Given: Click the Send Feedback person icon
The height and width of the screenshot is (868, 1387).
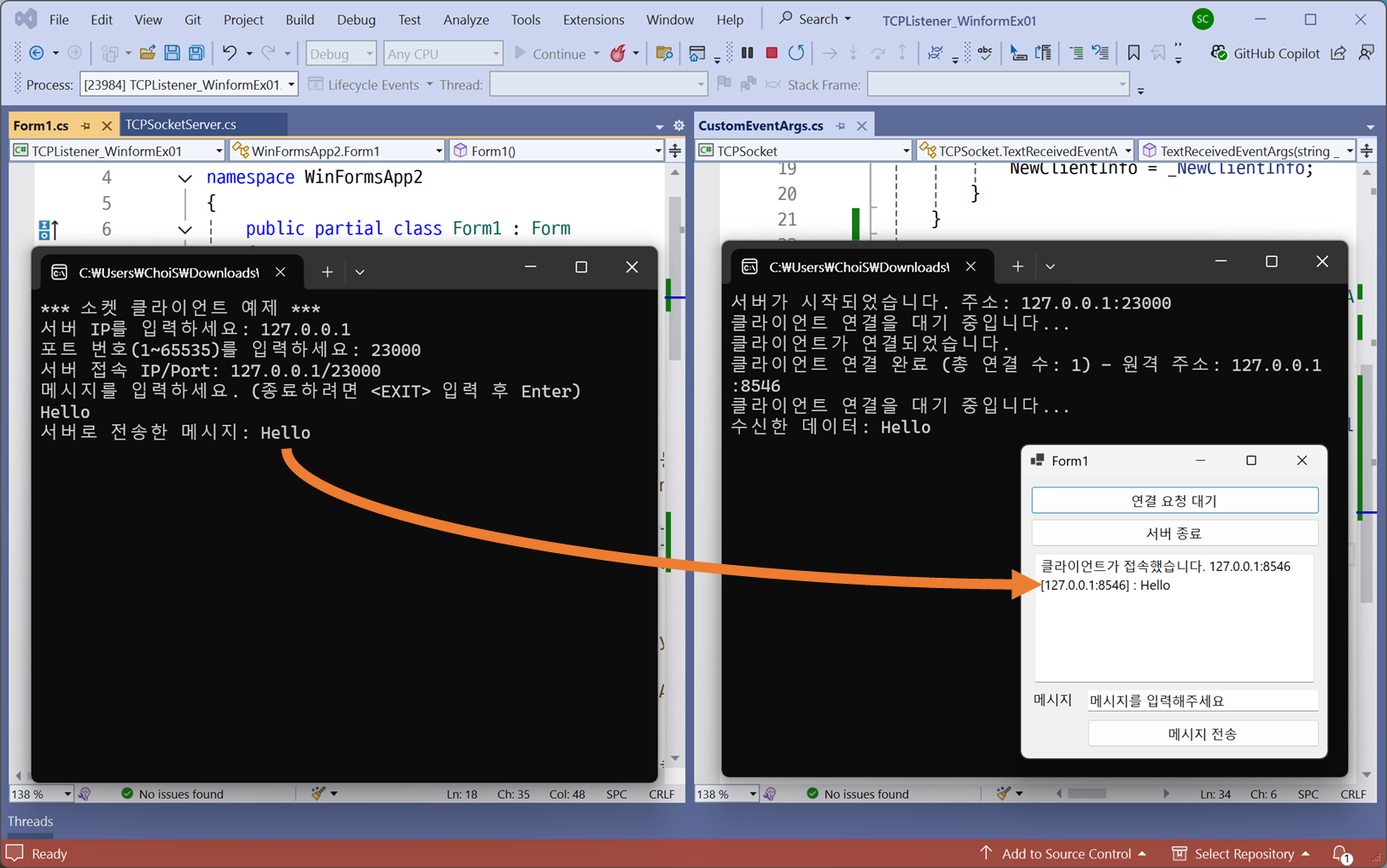Looking at the screenshot, I should (x=1367, y=53).
